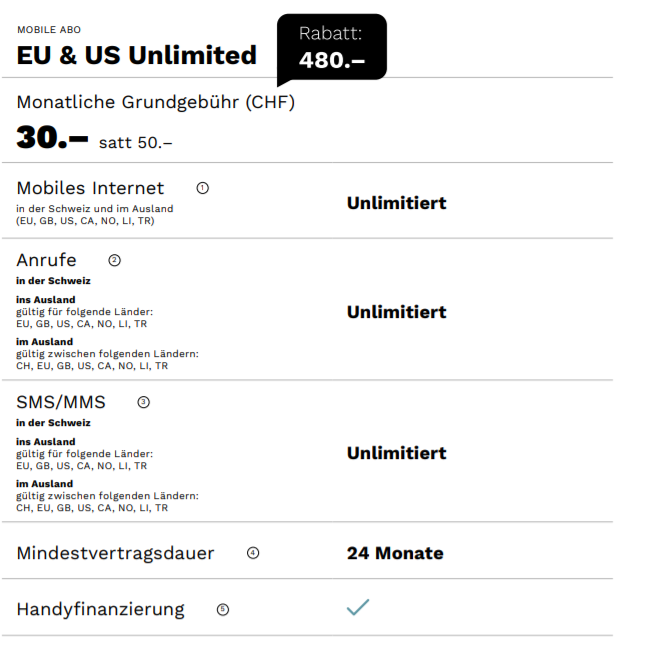Click the black Rabatt 480.– badge

click(332, 47)
